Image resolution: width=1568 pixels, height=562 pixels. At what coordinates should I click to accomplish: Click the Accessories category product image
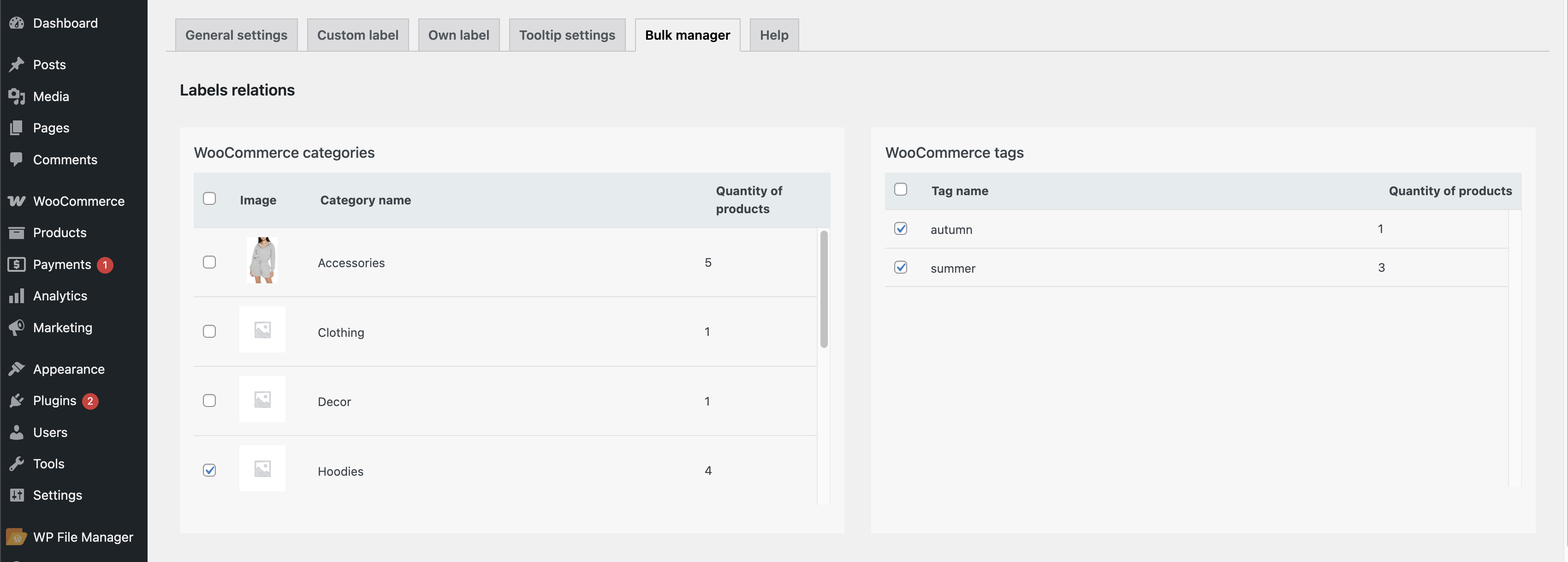tap(262, 260)
